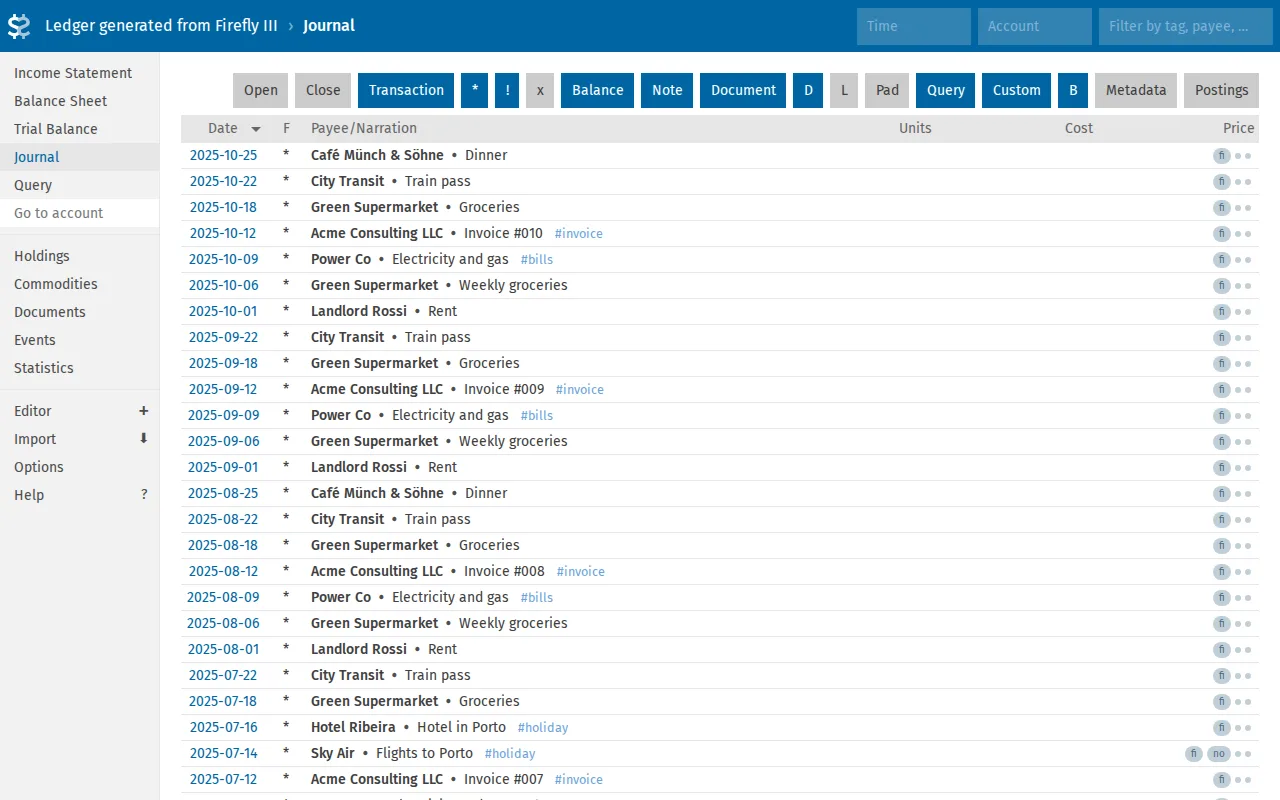Viewport: 1280px width, 800px height.
Task: Click #holiday tag on Hotel Ribeira row
Action: pos(543,728)
